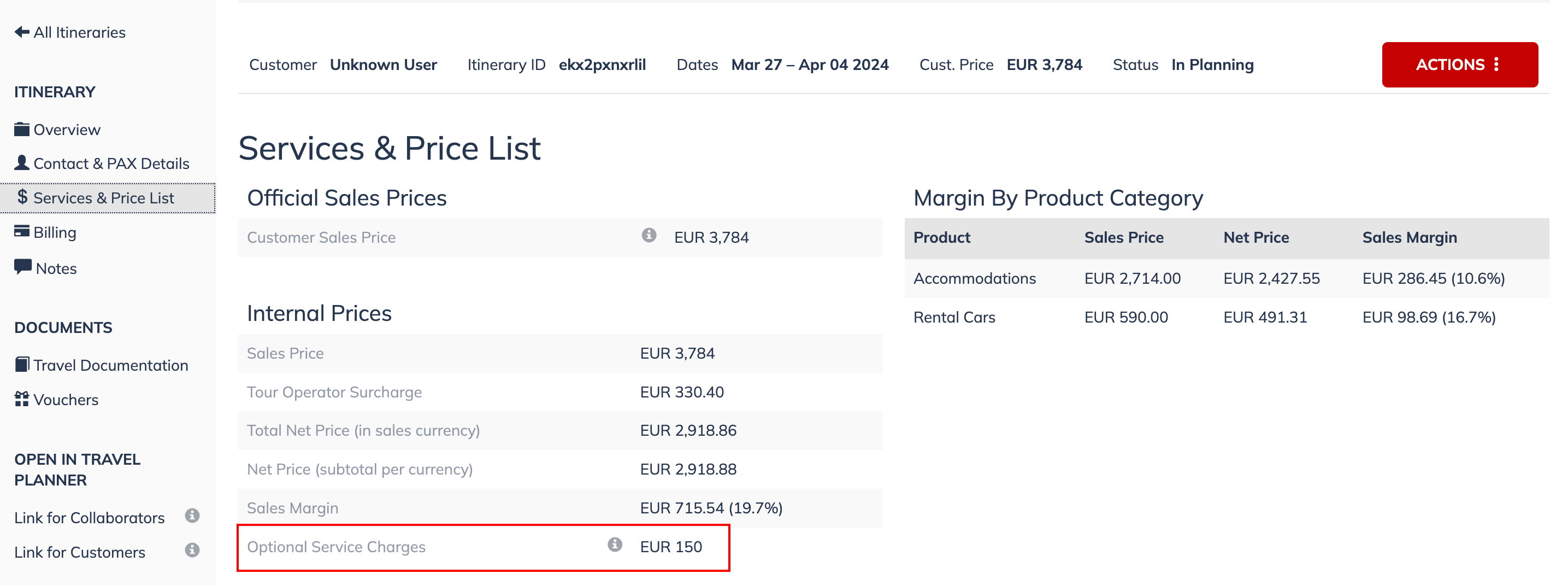Click the Rental Cars margin EUR 98.69 (16.7%)

(1429, 318)
